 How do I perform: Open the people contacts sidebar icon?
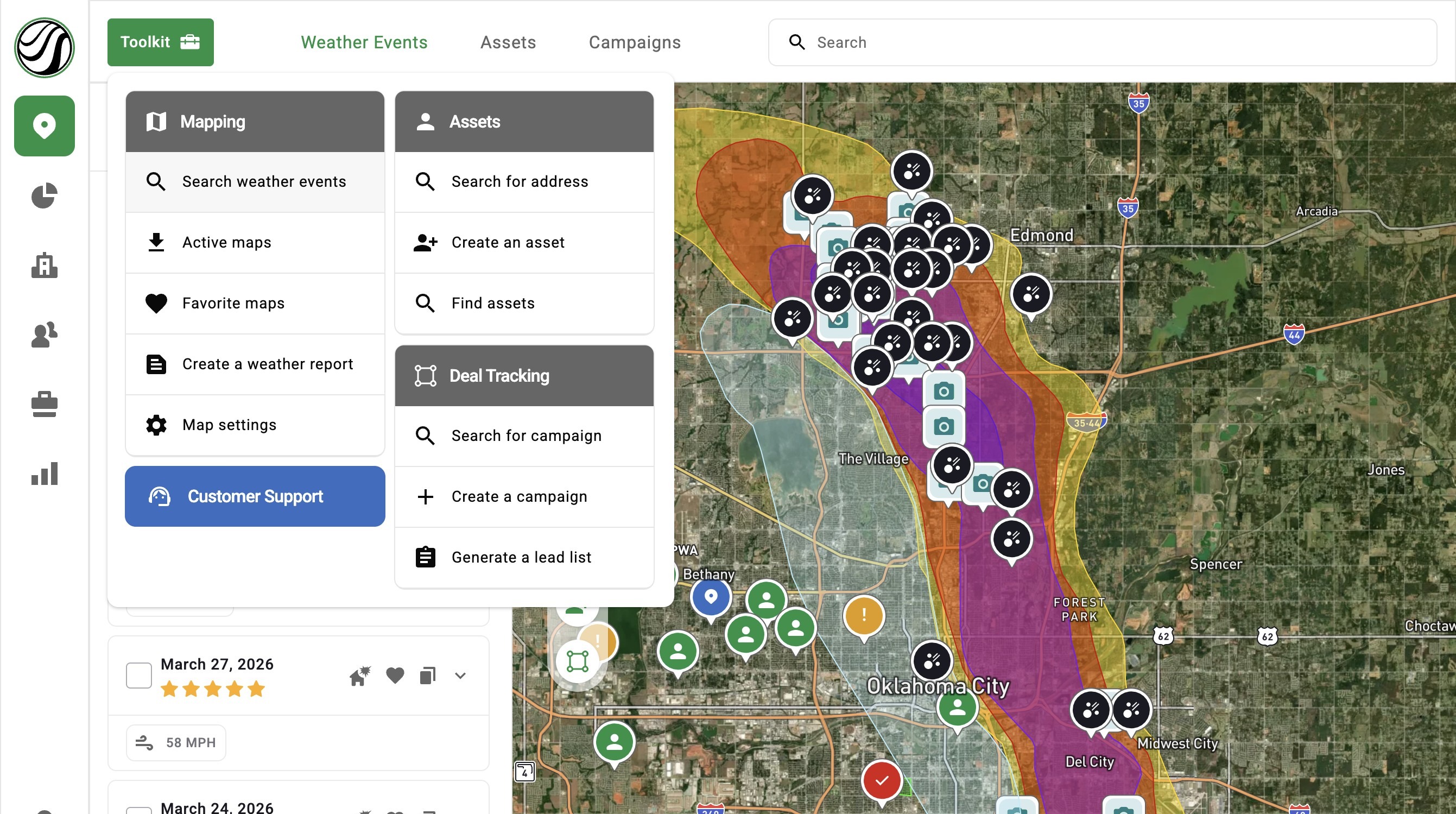point(44,335)
